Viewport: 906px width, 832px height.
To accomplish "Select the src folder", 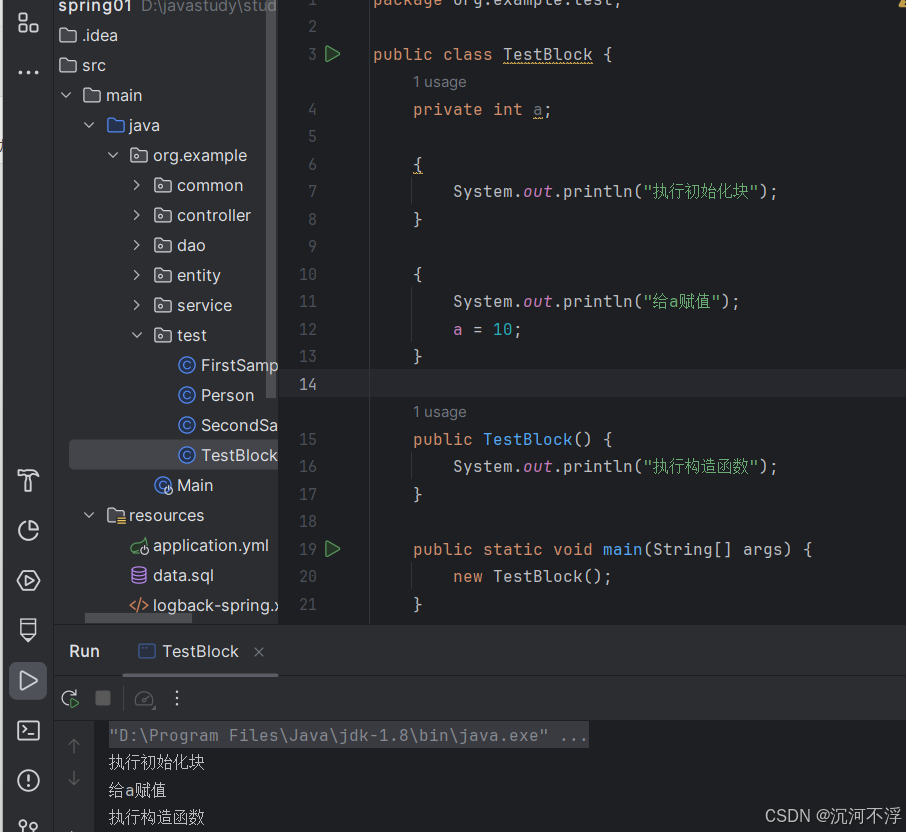I will 83,66.
